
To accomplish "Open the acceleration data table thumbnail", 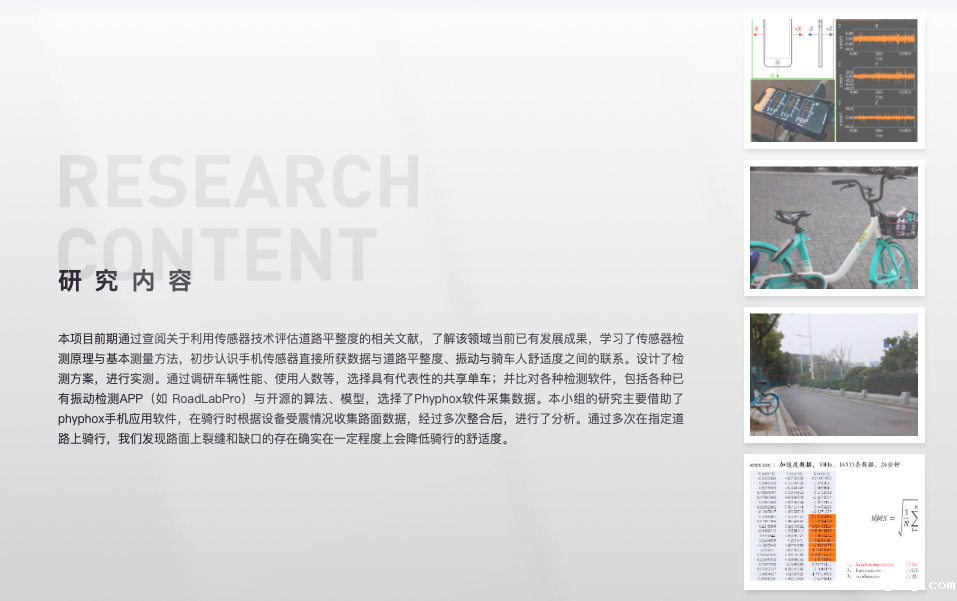I will click(833, 521).
